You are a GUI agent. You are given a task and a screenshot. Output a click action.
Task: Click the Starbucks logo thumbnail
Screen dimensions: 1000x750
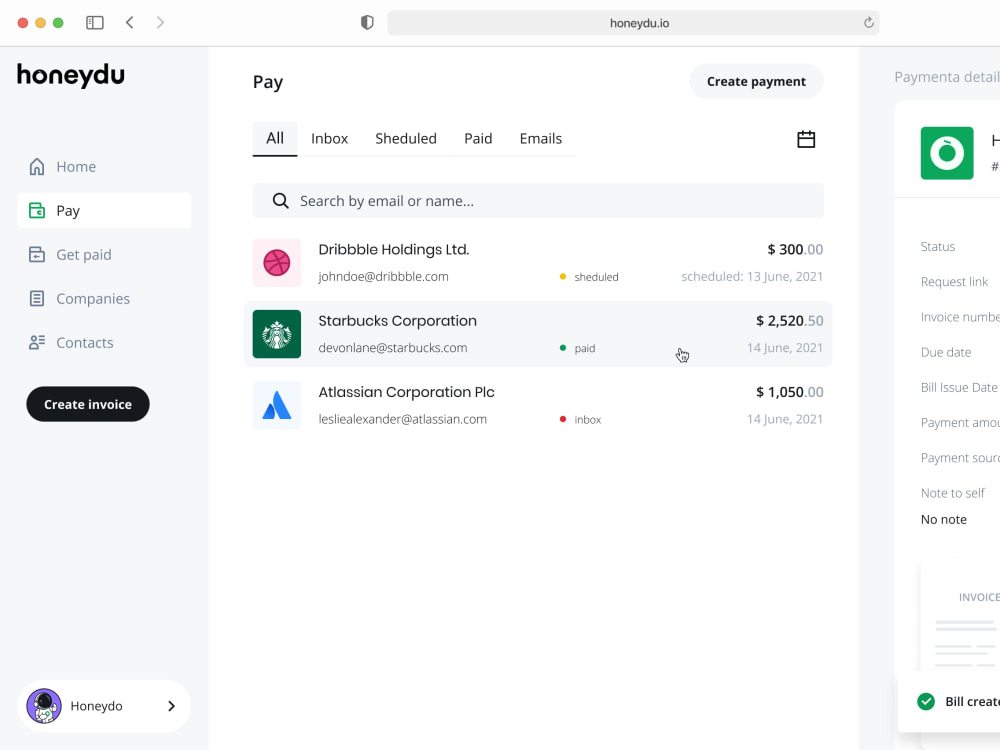tap(277, 334)
